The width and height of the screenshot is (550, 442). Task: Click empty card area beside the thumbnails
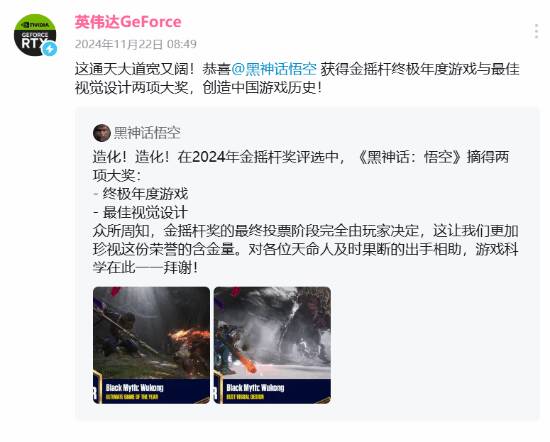click(x=433, y=345)
